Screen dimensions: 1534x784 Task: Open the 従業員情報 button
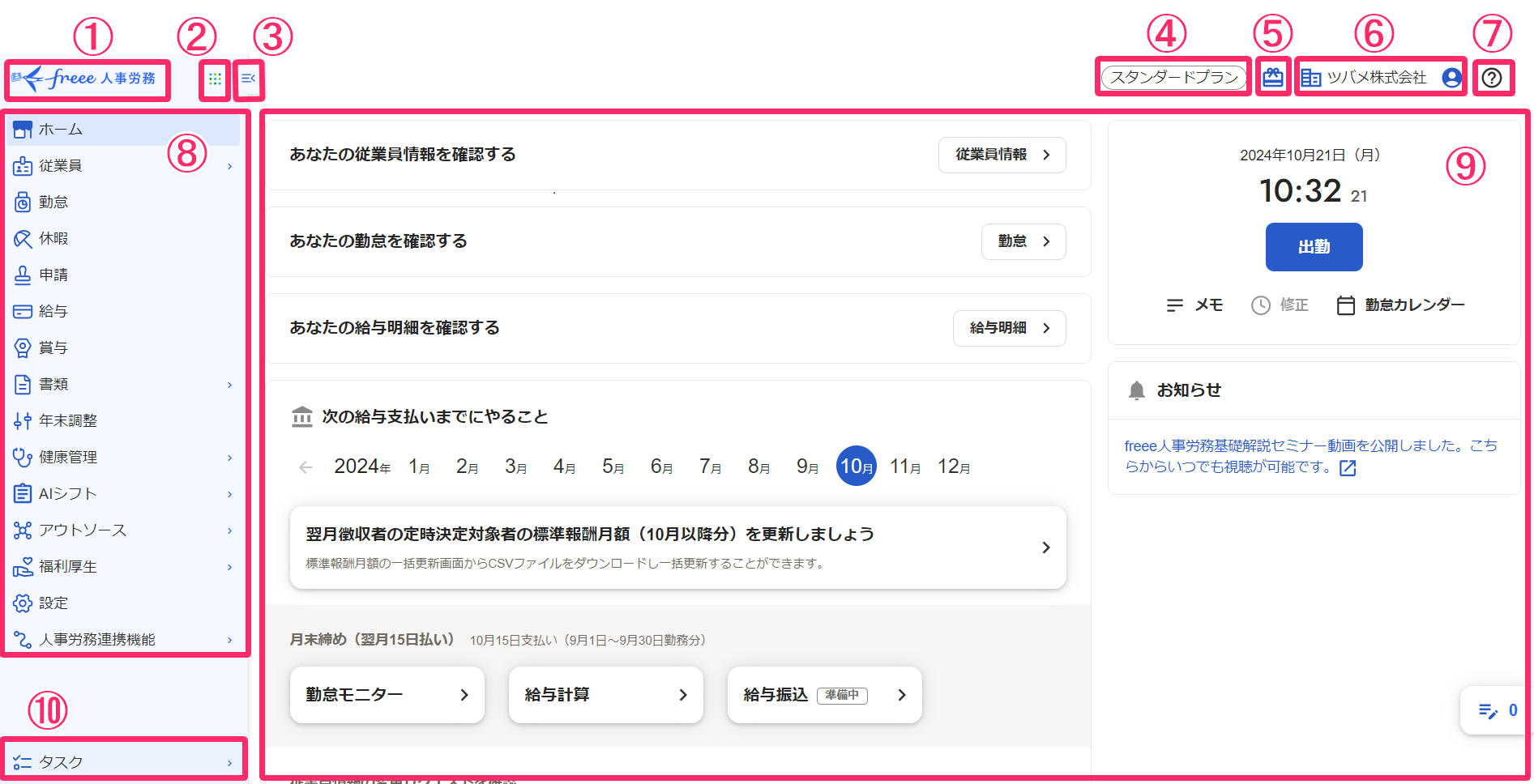point(1002,155)
